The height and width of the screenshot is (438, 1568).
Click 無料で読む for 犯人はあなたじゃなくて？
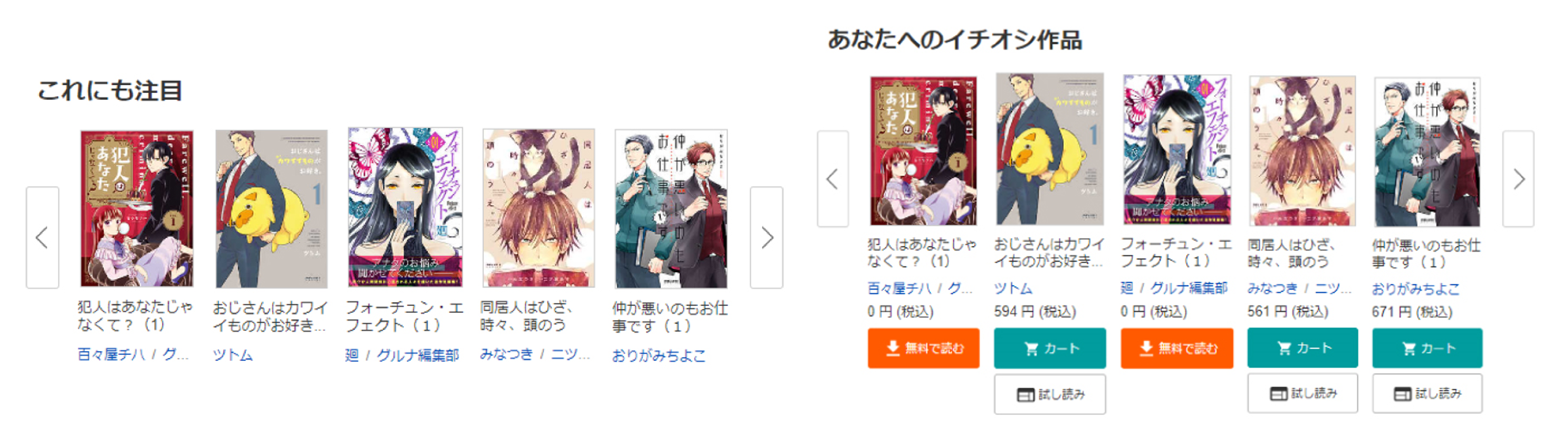point(924,348)
